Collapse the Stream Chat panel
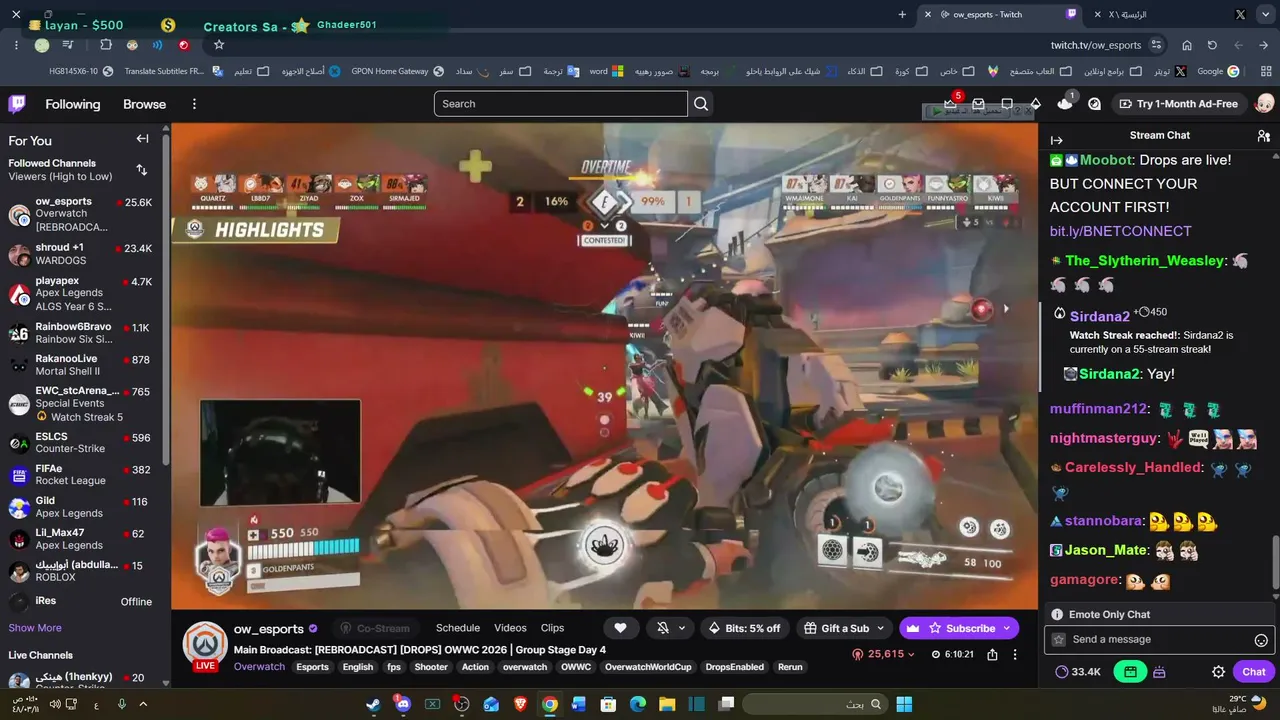This screenshot has width=1280, height=720. [1057, 141]
